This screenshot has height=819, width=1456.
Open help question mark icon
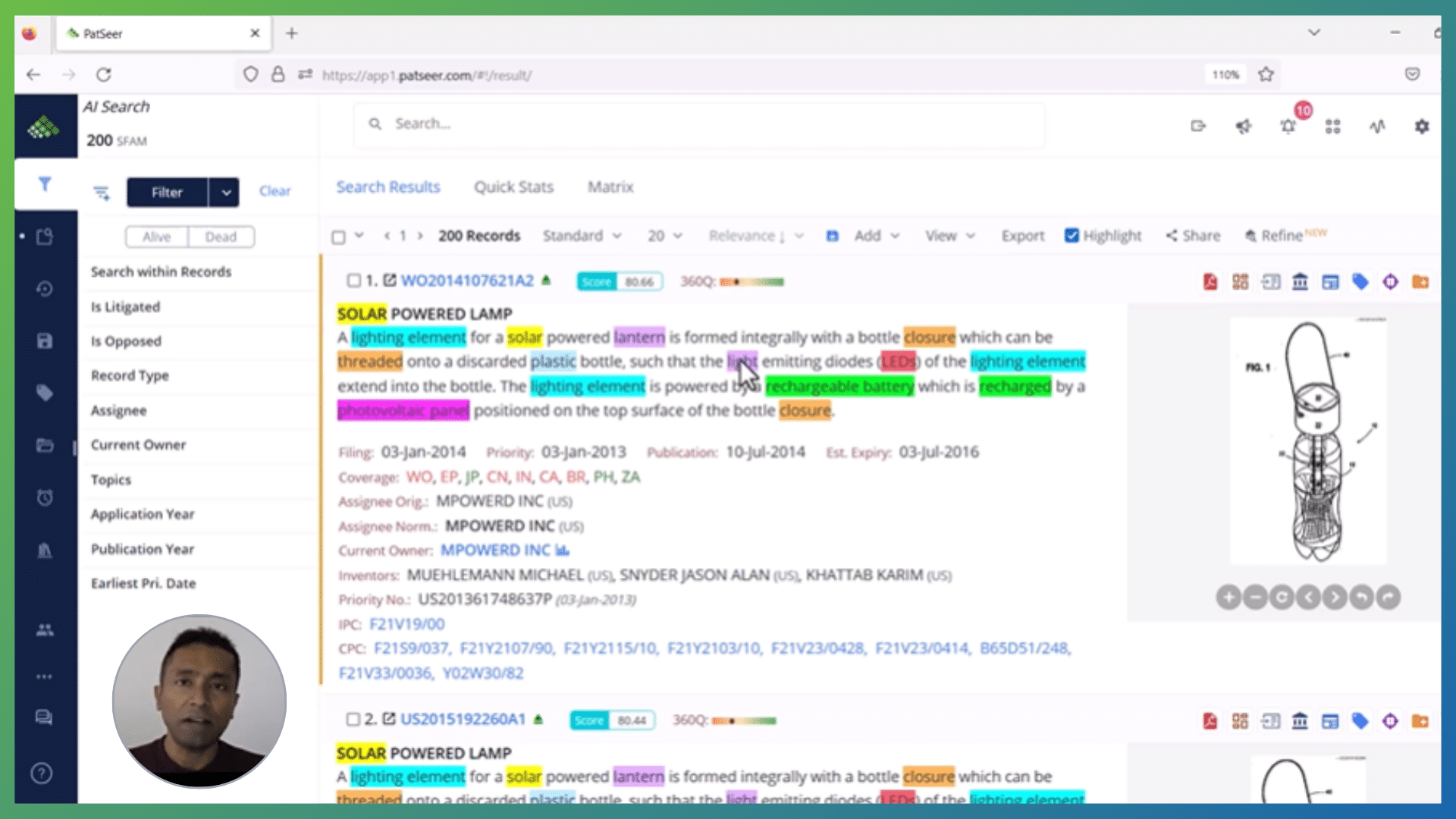click(x=42, y=773)
